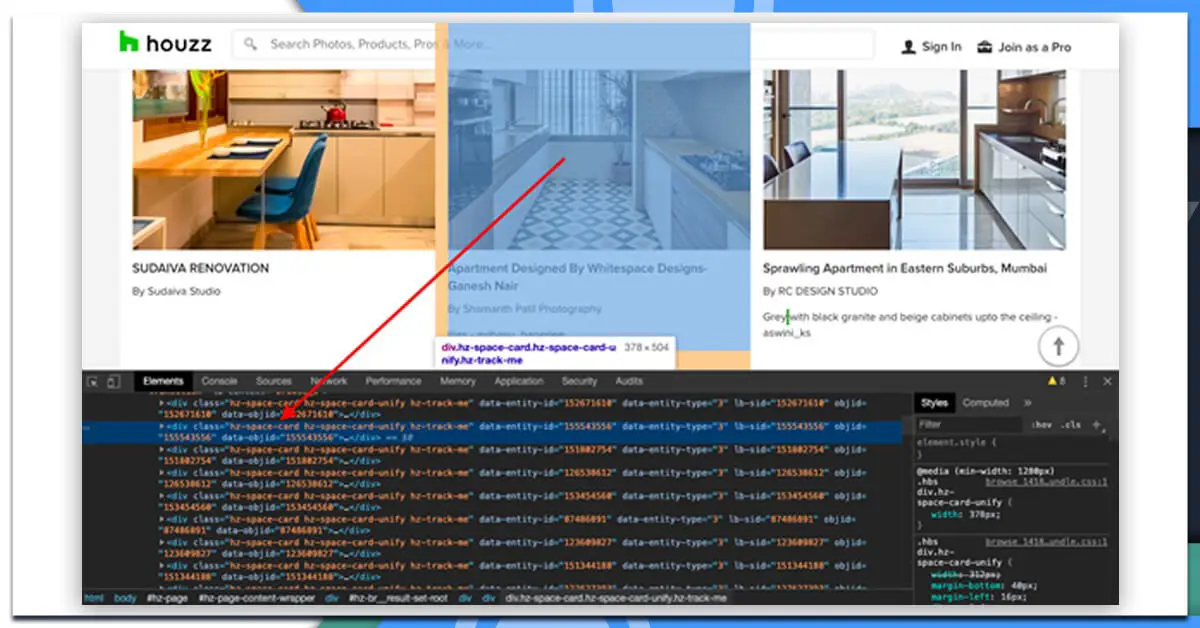The height and width of the screenshot is (628, 1200).
Task: Select body in the DOM breadcrumb bar
Action: point(125,597)
